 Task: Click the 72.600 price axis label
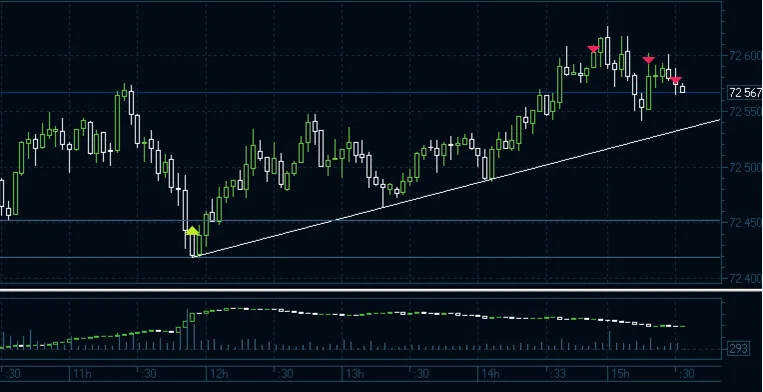pos(745,55)
